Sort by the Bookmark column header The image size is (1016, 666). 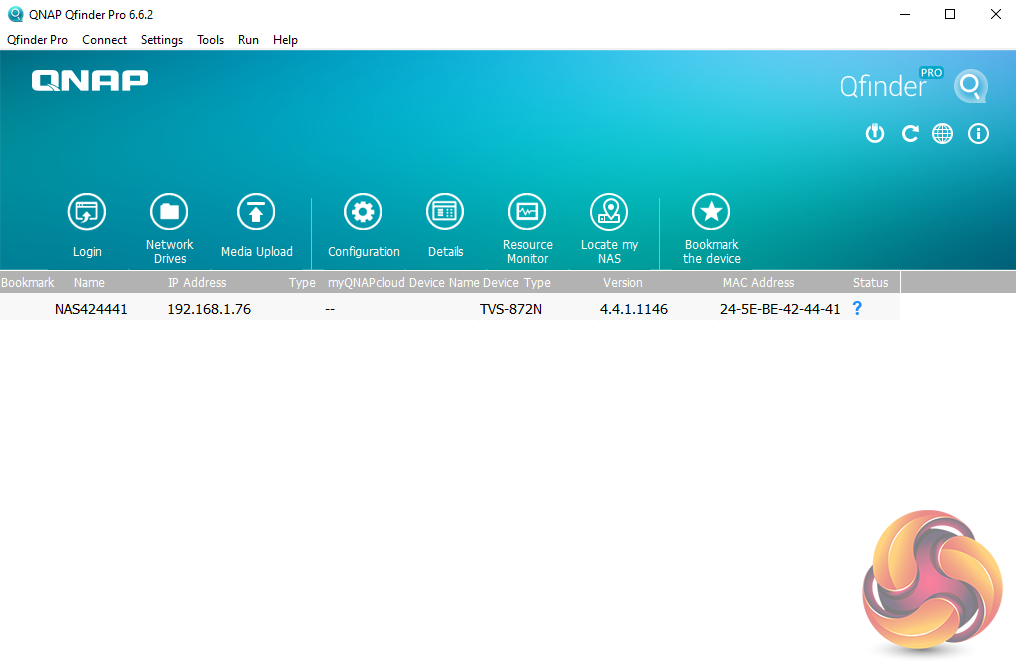[x=28, y=282]
